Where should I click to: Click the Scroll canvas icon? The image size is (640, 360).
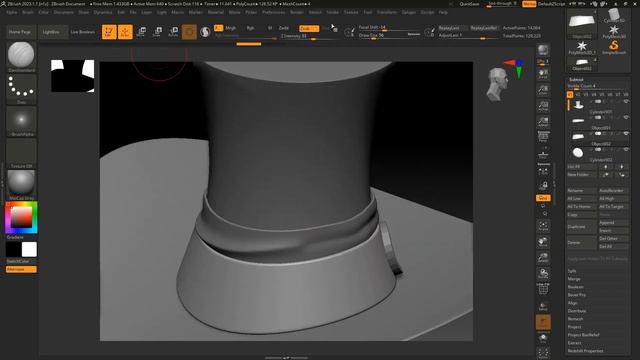coord(543,73)
